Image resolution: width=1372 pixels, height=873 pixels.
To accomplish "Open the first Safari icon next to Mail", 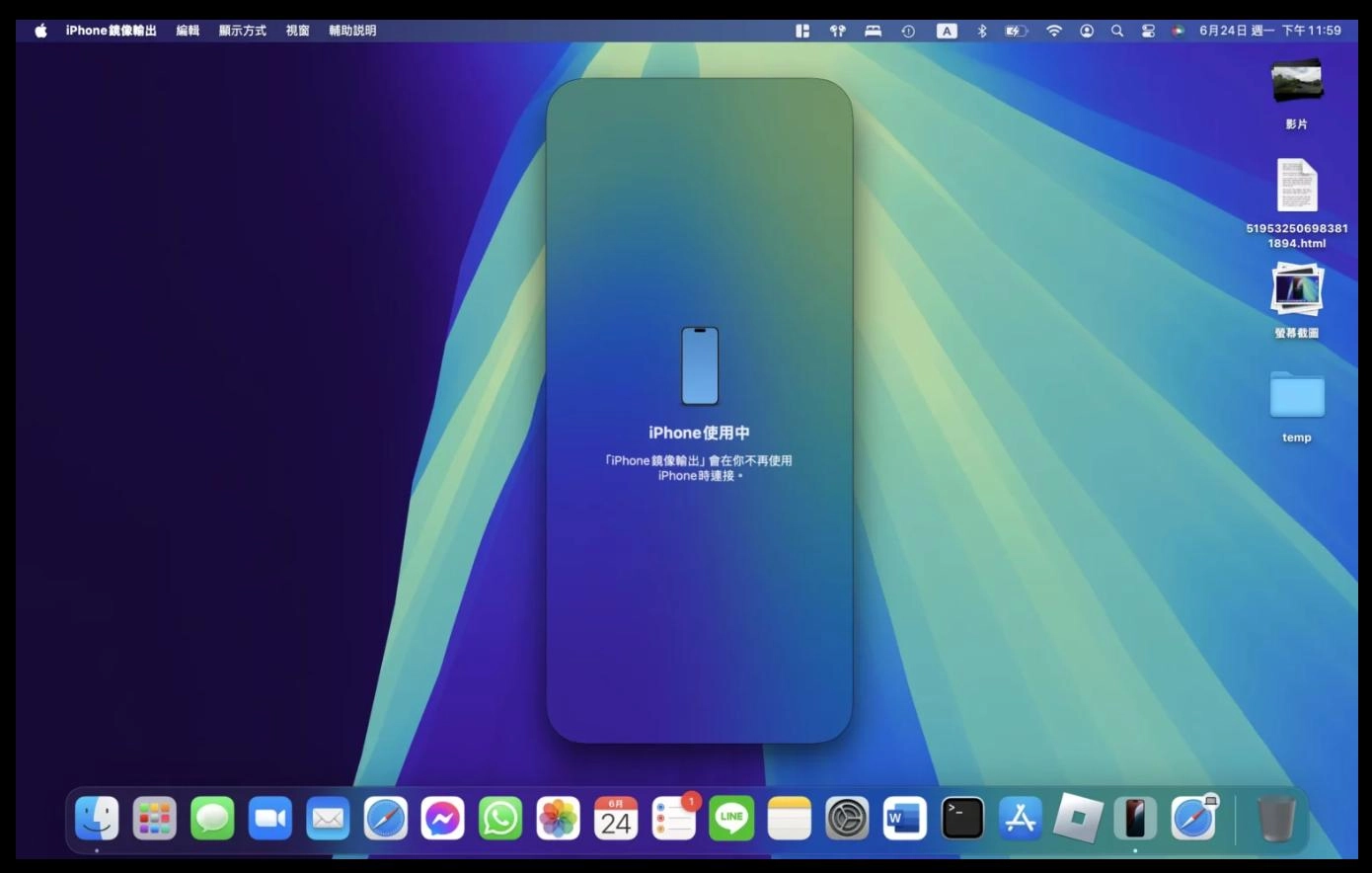I will [x=386, y=818].
